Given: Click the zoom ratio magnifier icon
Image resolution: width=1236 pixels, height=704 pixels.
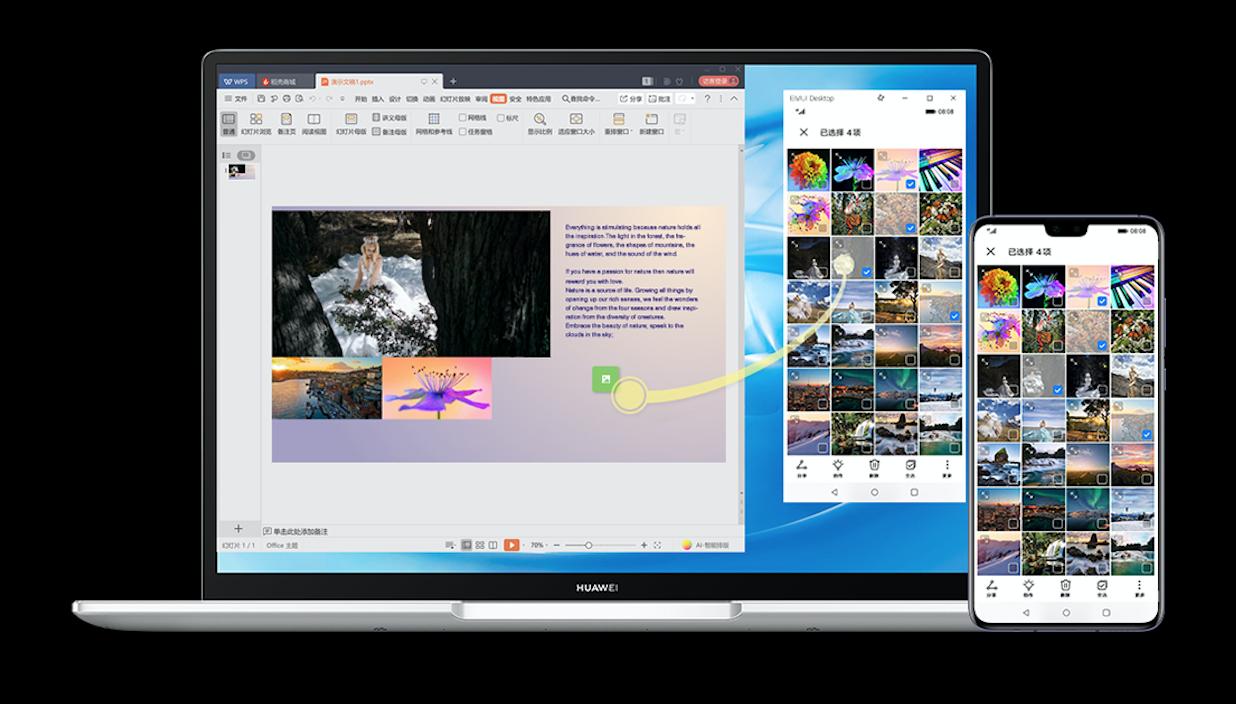Looking at the screenshot, I should [x=539, y=120].
